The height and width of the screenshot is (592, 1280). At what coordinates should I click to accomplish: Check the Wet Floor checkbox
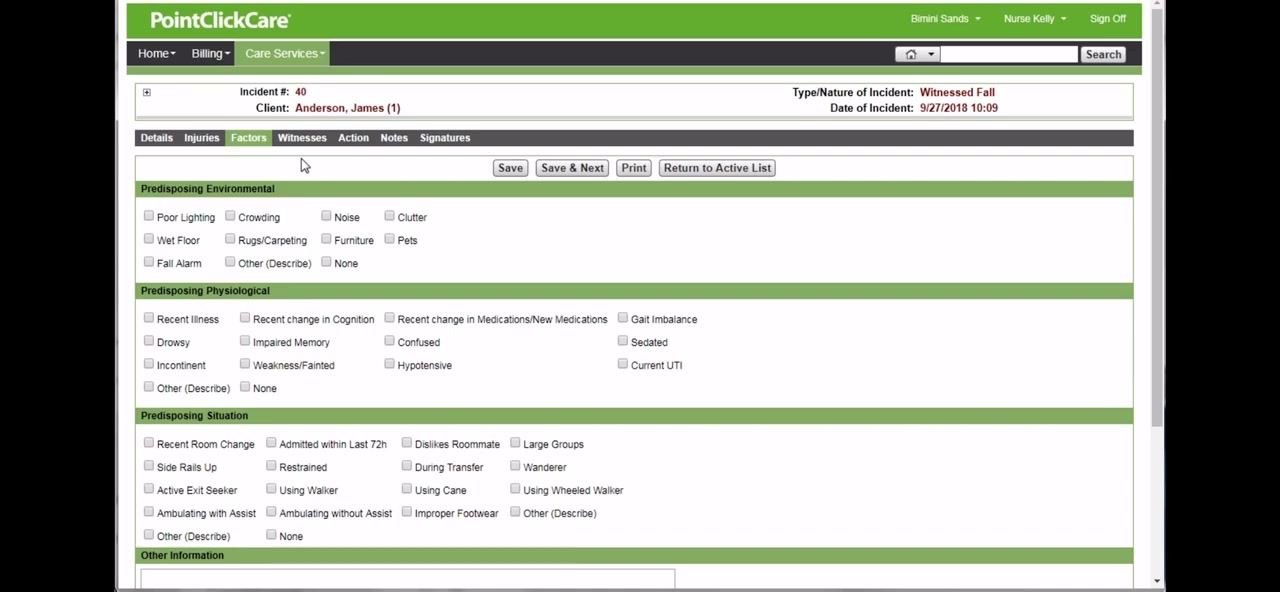pos(149,239)
